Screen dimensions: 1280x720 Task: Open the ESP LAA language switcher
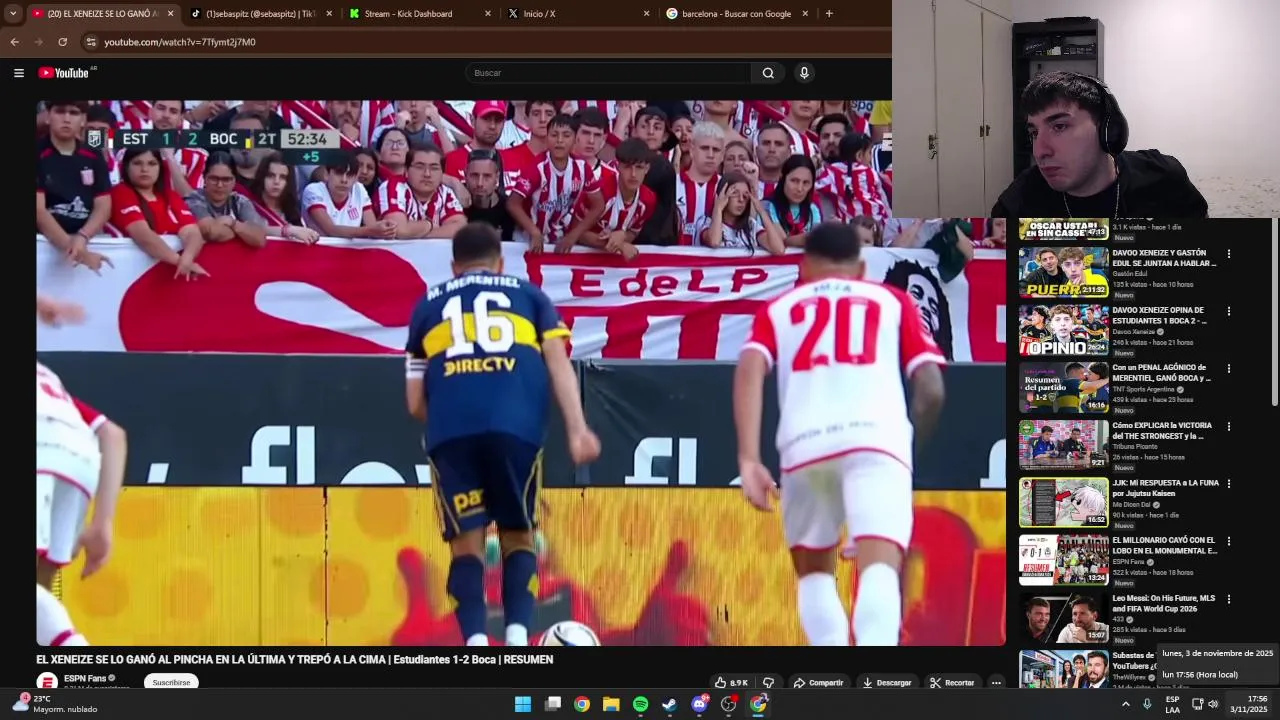click(1172, 704)
